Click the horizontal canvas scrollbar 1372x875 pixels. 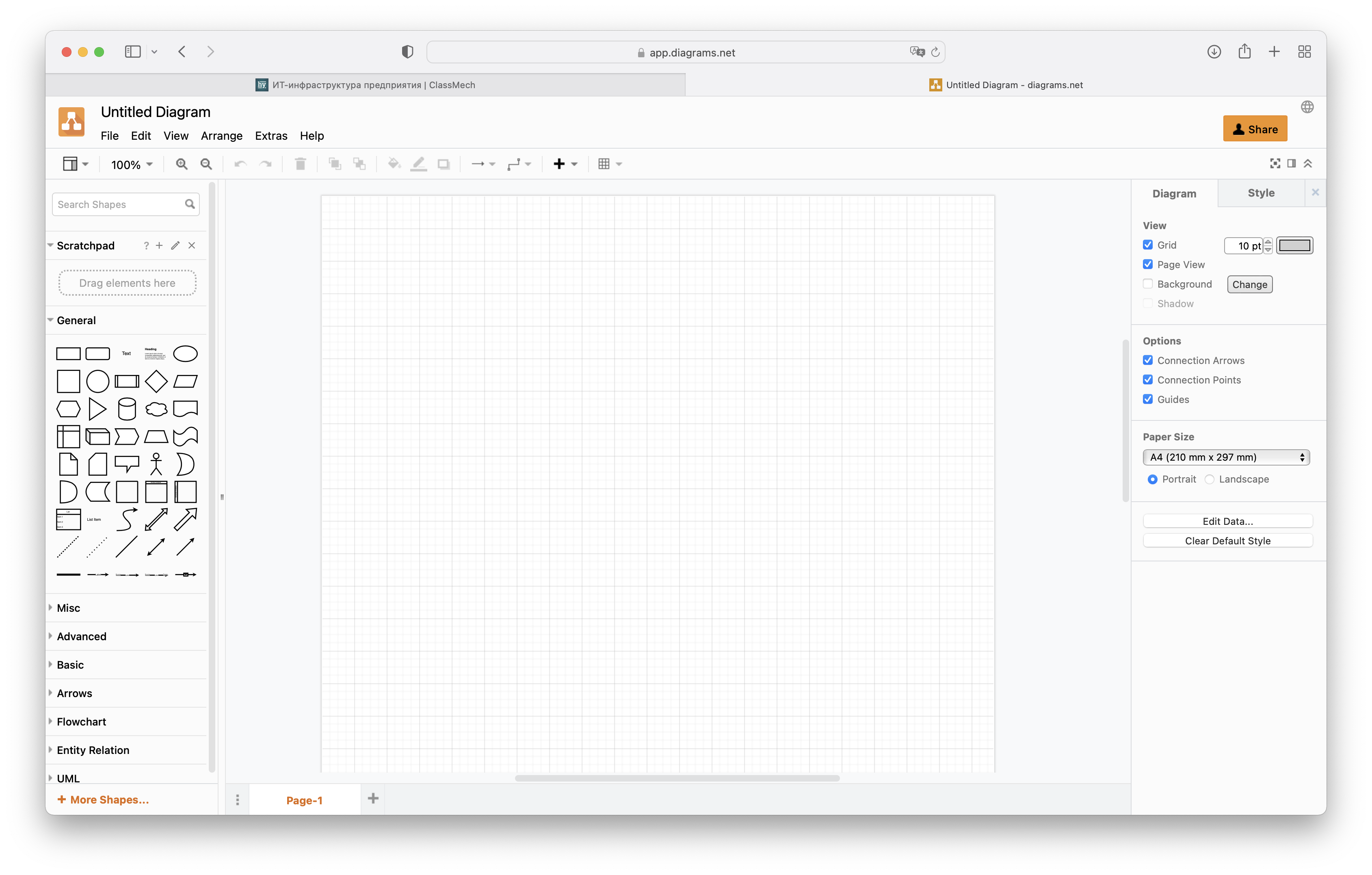(x=677, y=778)
